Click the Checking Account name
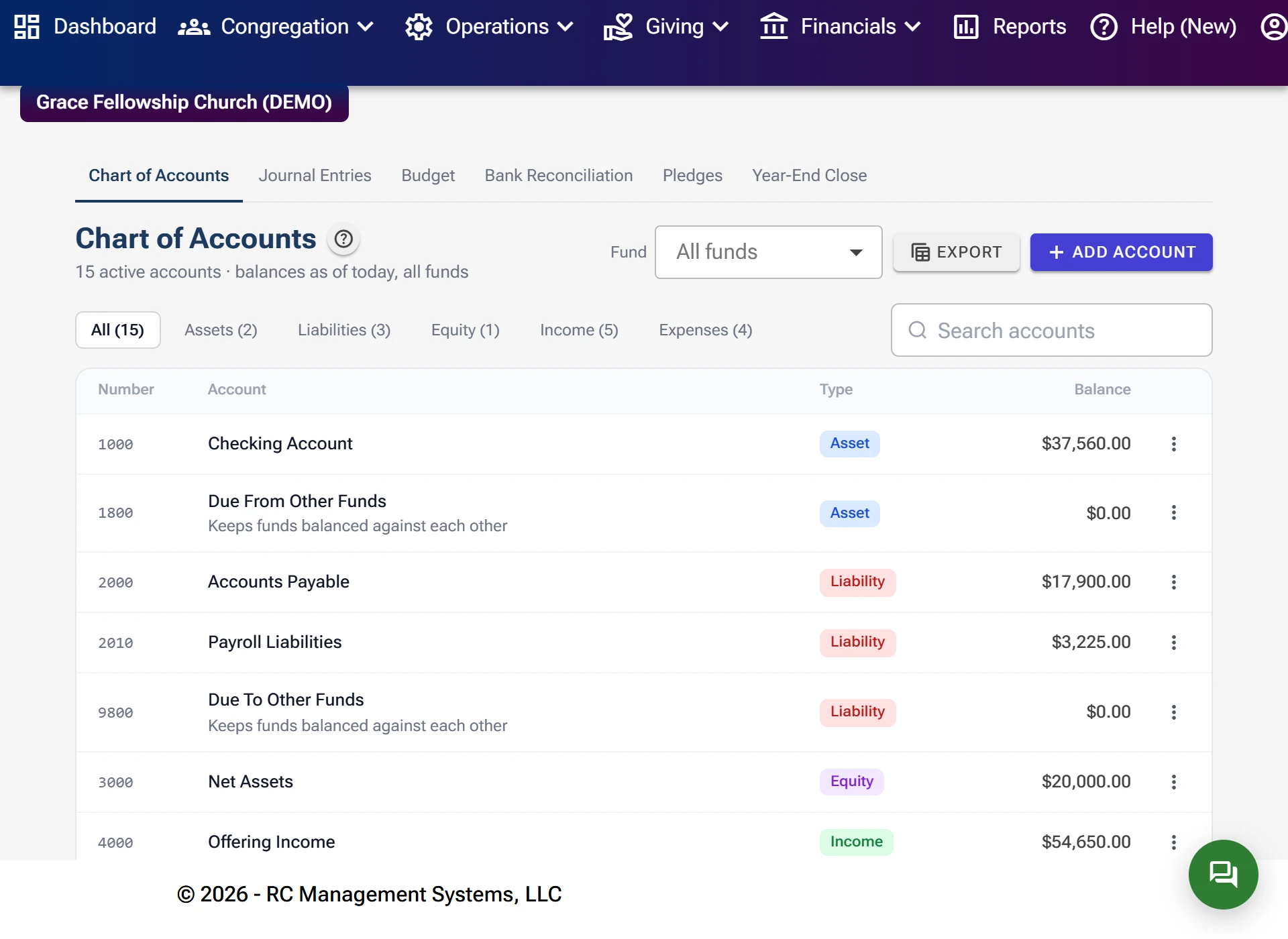 (280, 444)
